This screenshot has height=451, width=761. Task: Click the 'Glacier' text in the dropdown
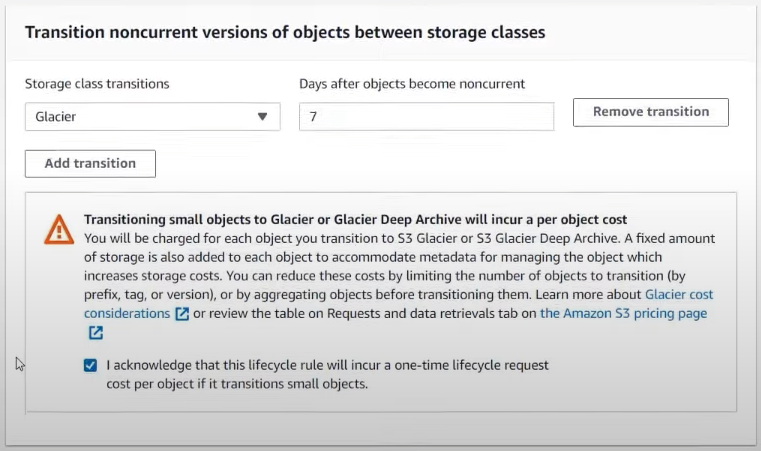pyautogui.click(x=56, y=117)
